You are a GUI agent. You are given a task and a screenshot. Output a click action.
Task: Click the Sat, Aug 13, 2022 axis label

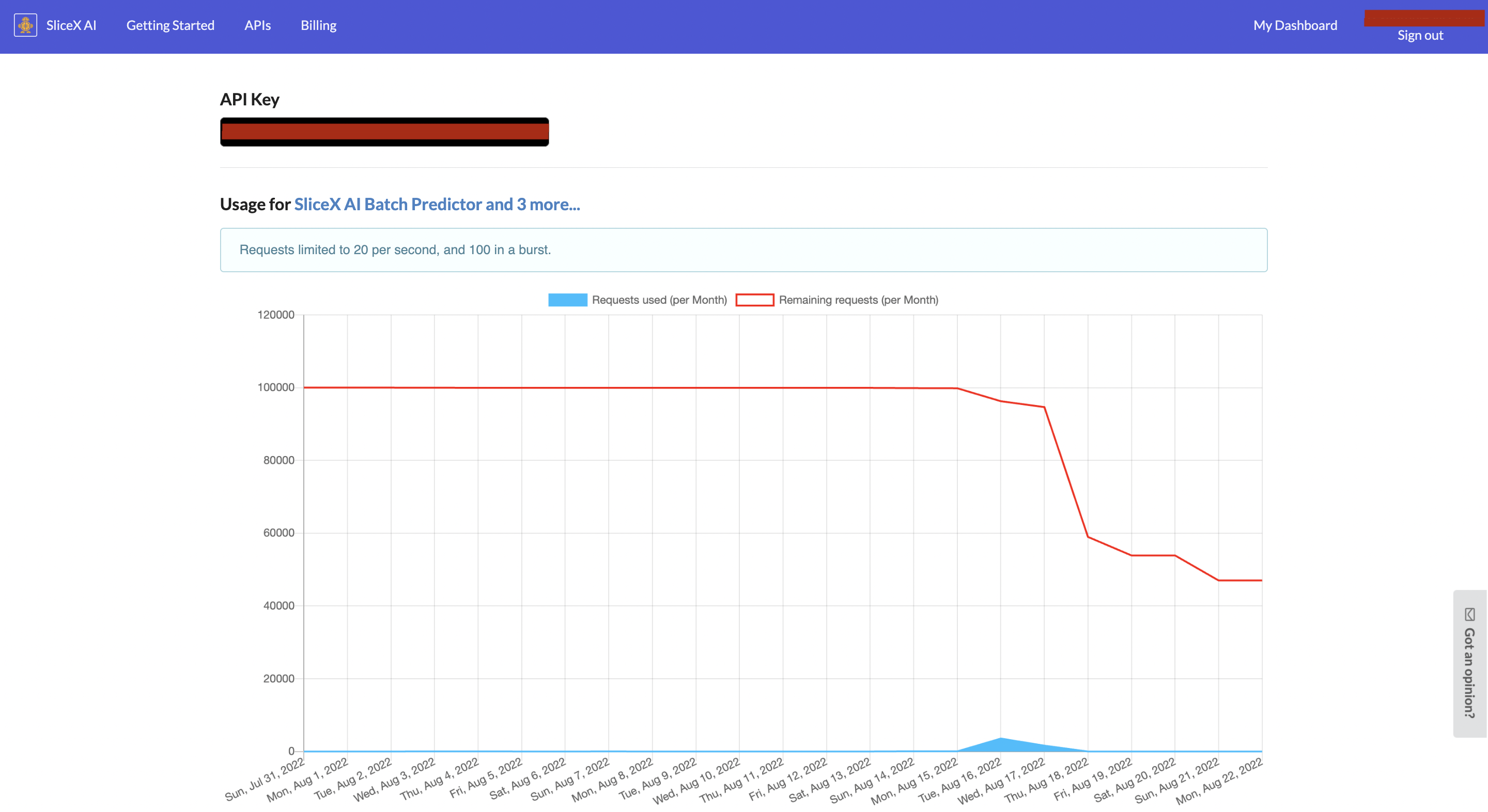[830, 780]
